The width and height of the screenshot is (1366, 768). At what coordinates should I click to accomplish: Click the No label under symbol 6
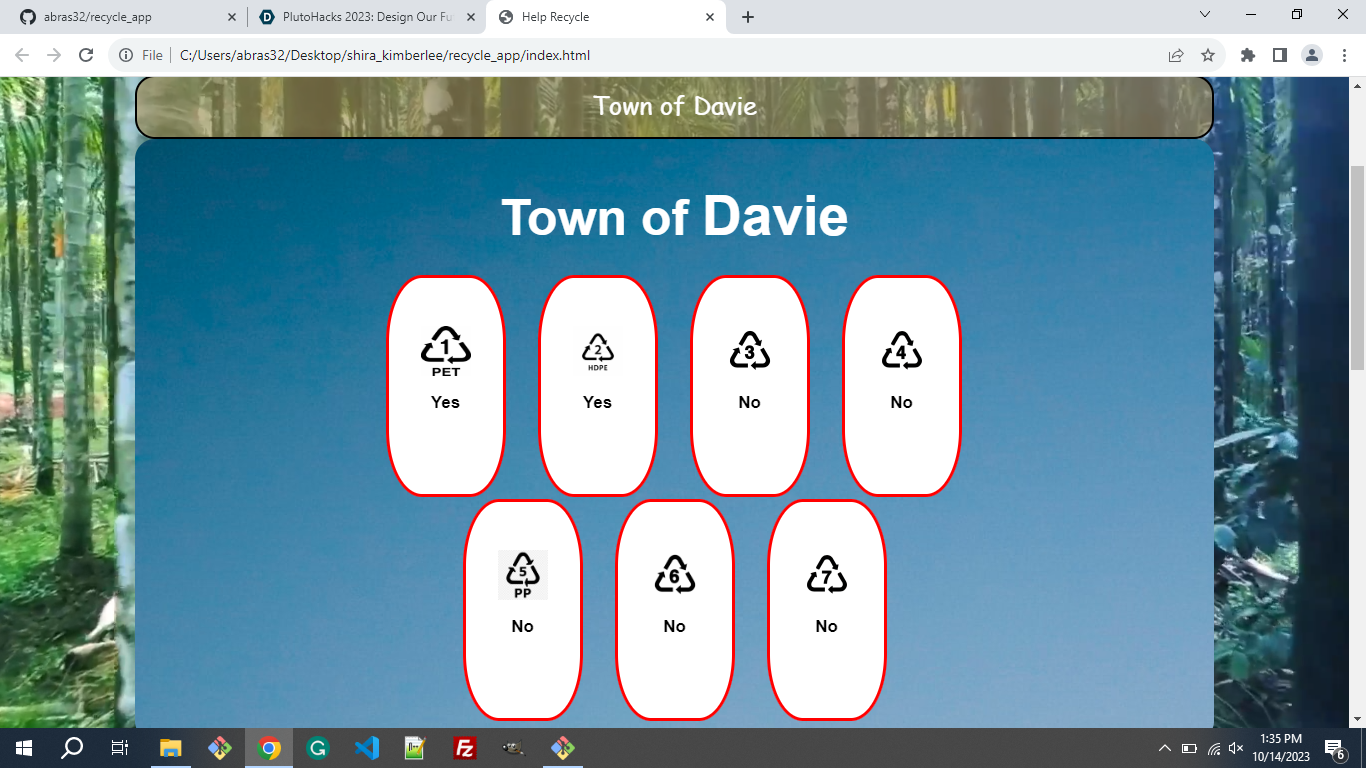click(675, 626)
